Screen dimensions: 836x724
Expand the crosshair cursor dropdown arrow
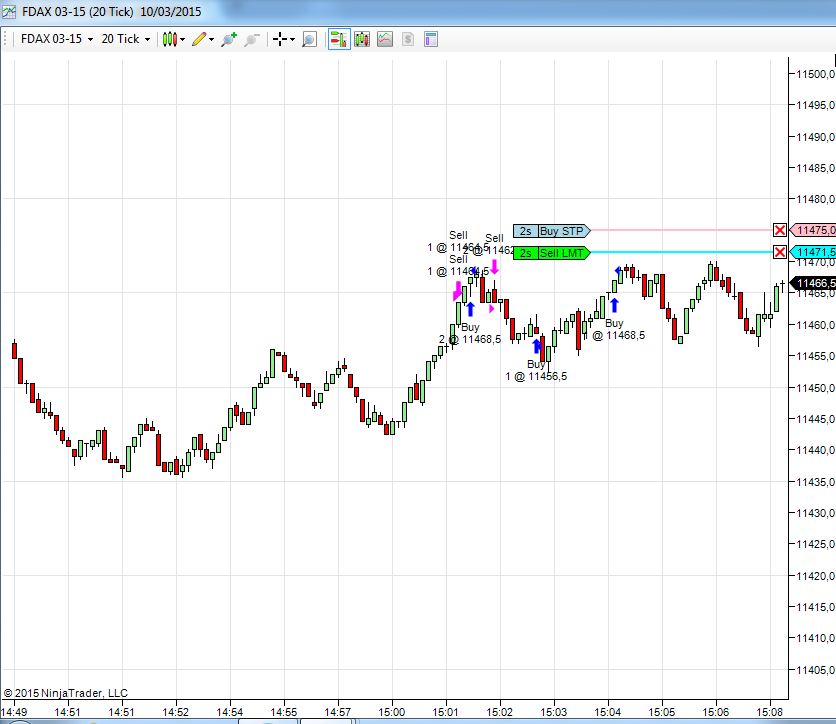click(292, 39)
